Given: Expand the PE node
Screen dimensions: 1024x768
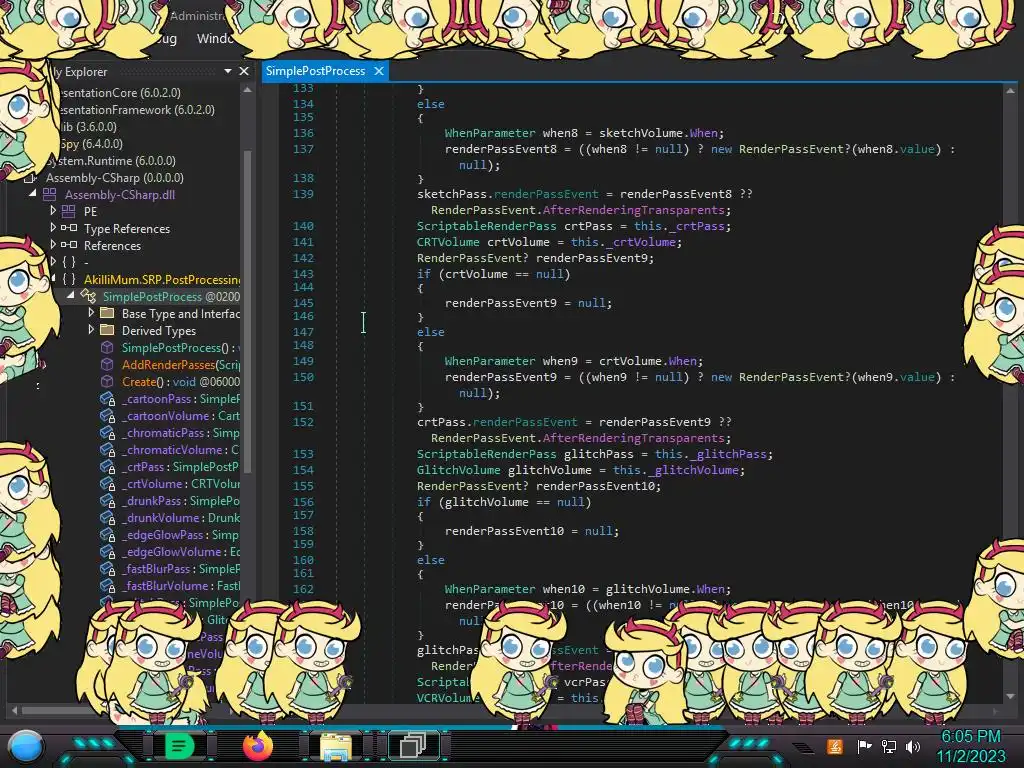Looking at the screenshot, I should click(53, 211).
